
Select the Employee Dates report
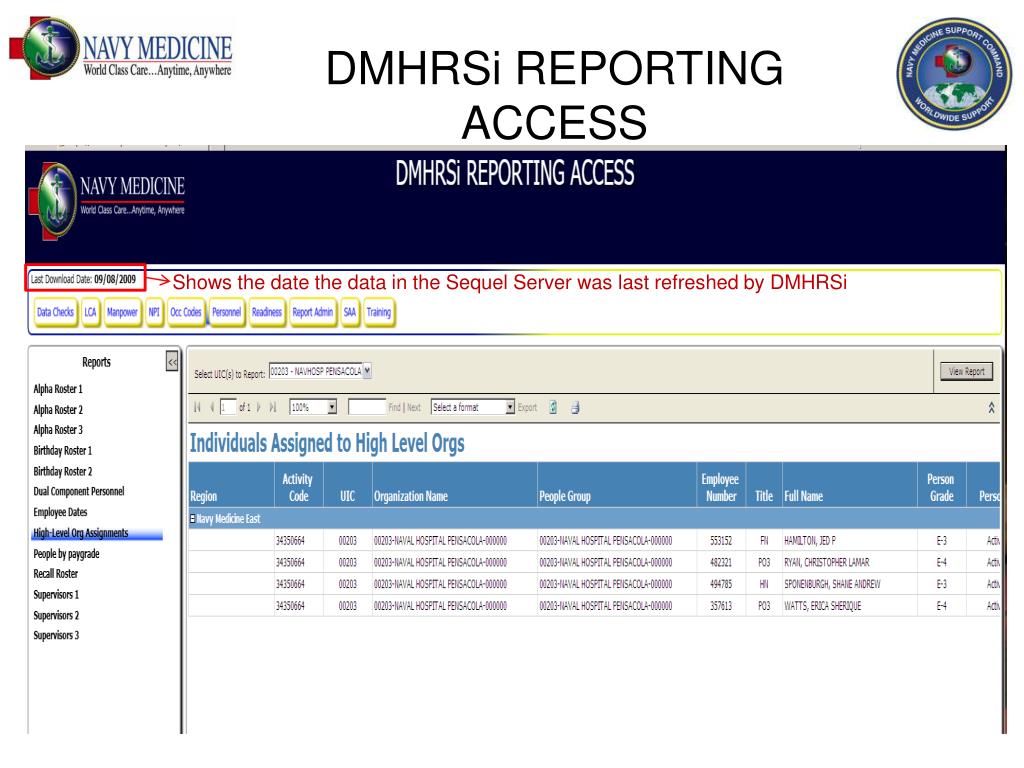tap(60, 513)
